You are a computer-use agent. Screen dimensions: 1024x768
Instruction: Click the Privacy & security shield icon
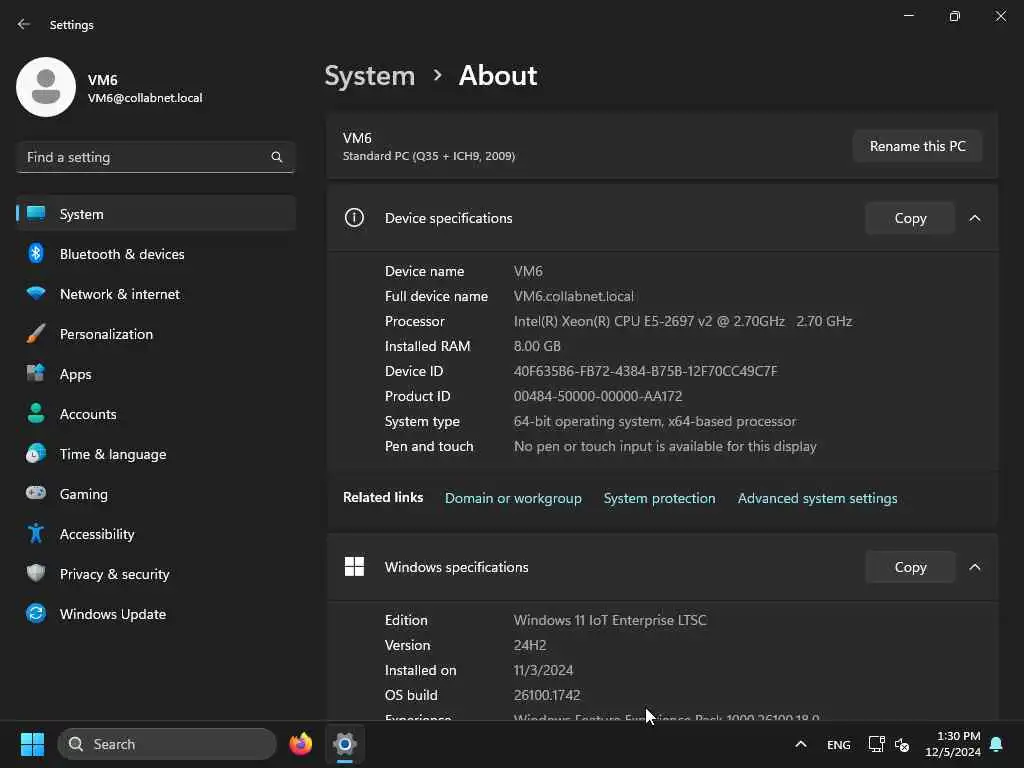[36, 573]
